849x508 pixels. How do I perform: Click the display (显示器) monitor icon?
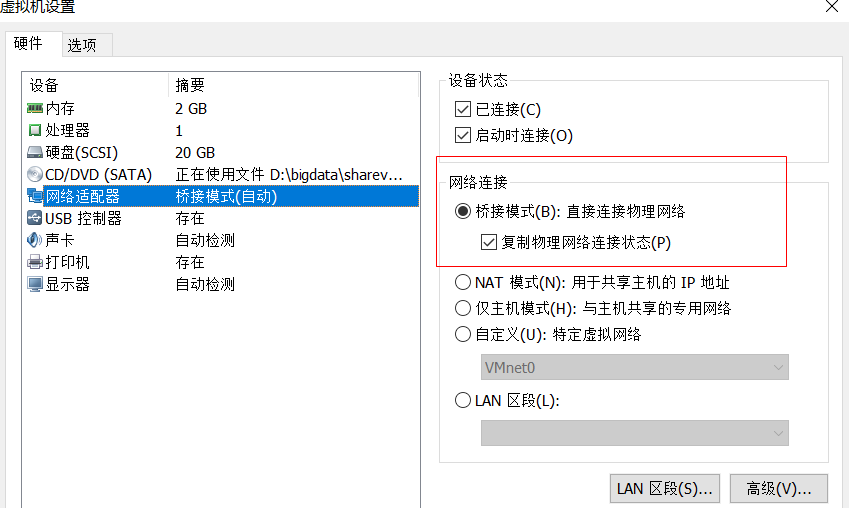coord(35,284)
